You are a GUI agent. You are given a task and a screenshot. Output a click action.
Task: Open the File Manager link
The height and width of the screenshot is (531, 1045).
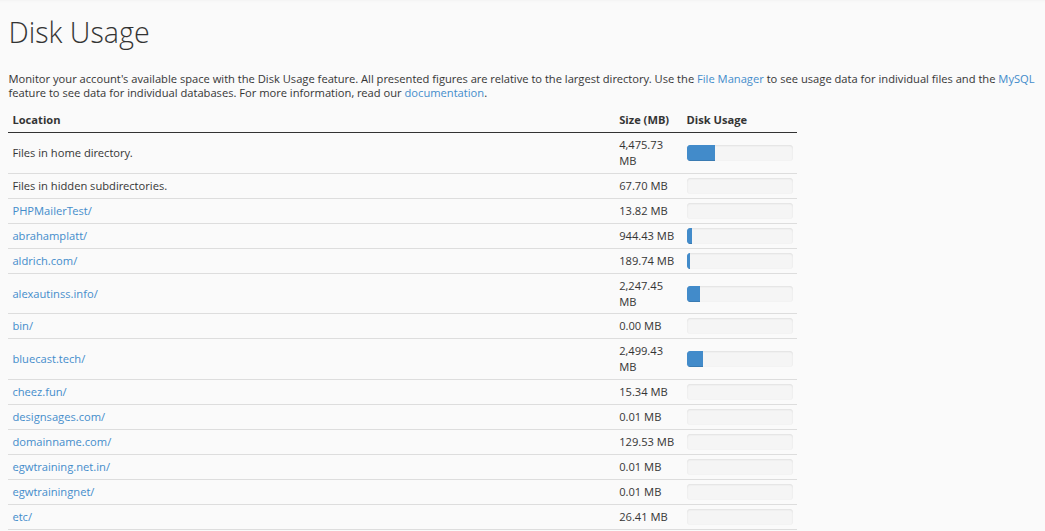tap(730, 79)
